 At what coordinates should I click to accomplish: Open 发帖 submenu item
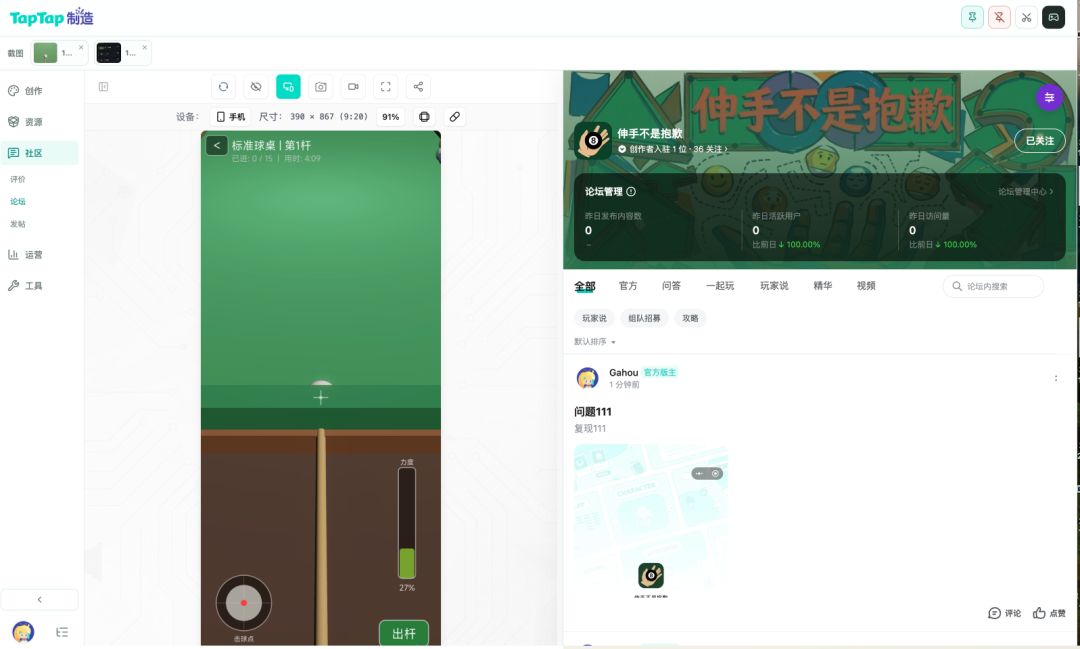pyautogui.click(x=18, y=224)
